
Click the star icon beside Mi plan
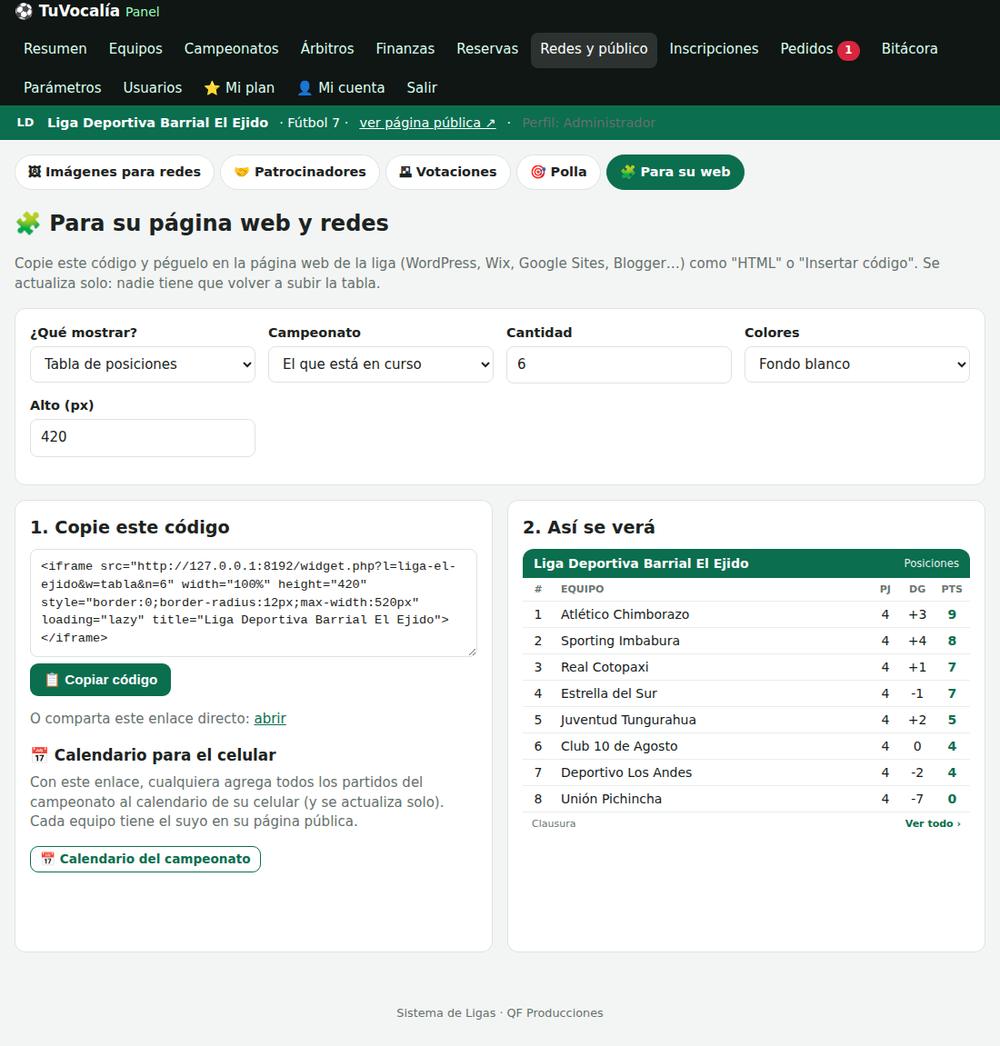(212, 88)
